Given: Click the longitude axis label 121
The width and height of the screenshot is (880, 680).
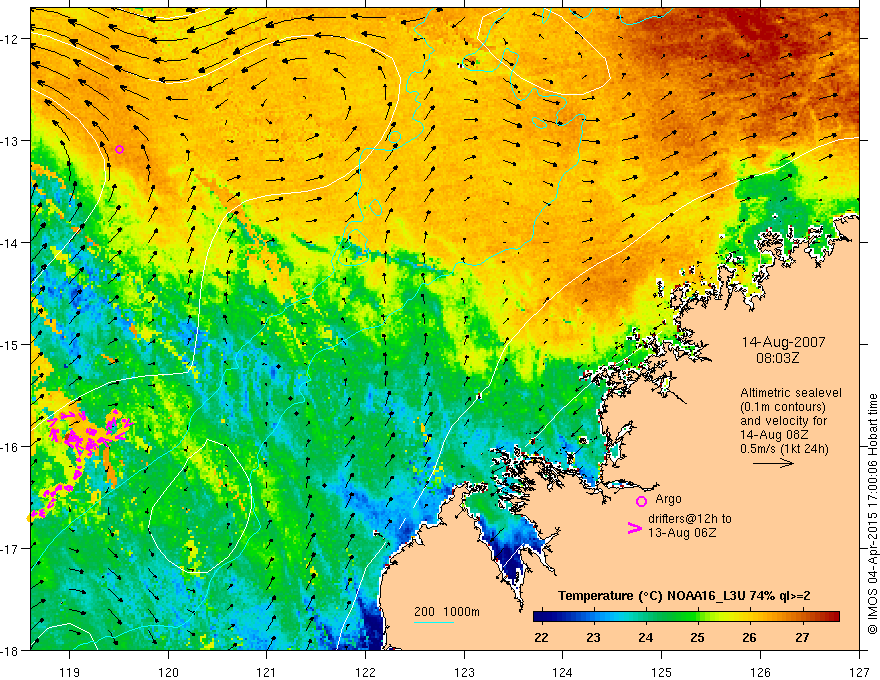Looking at the screenshot, I should [x=267, y=672].
